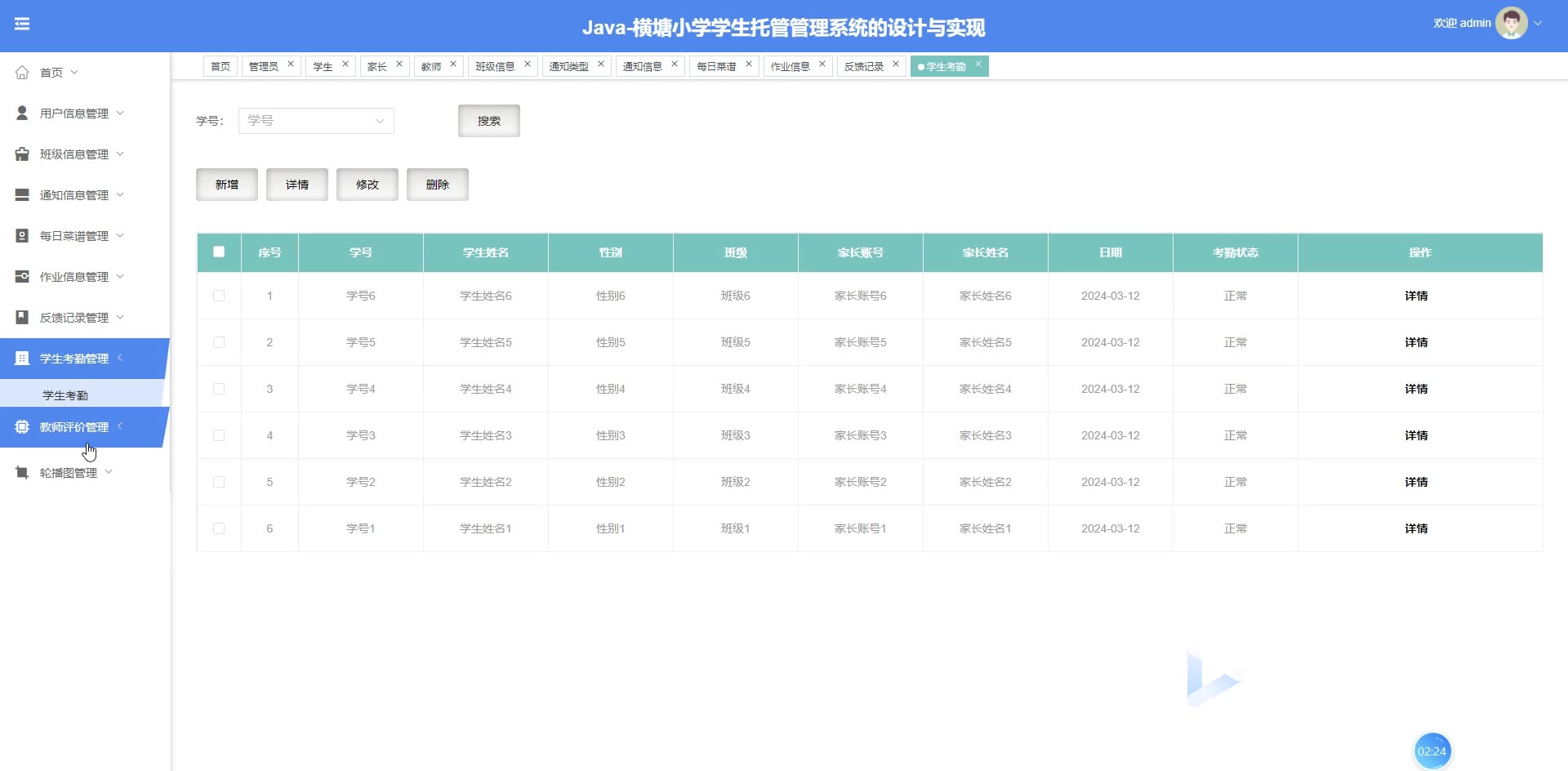Click the admin avatar picture
The height and width of the screenshot is (771, 1568).
coord(1511,24)
